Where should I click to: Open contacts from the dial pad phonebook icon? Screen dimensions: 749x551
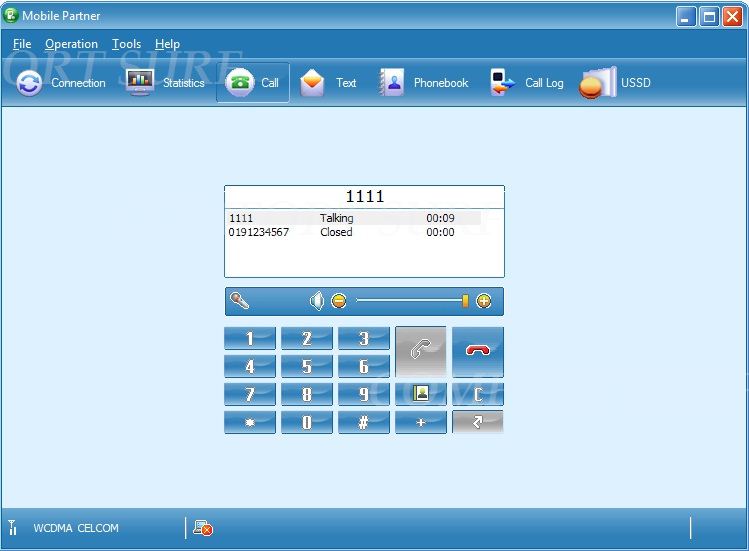click(421, 393)
